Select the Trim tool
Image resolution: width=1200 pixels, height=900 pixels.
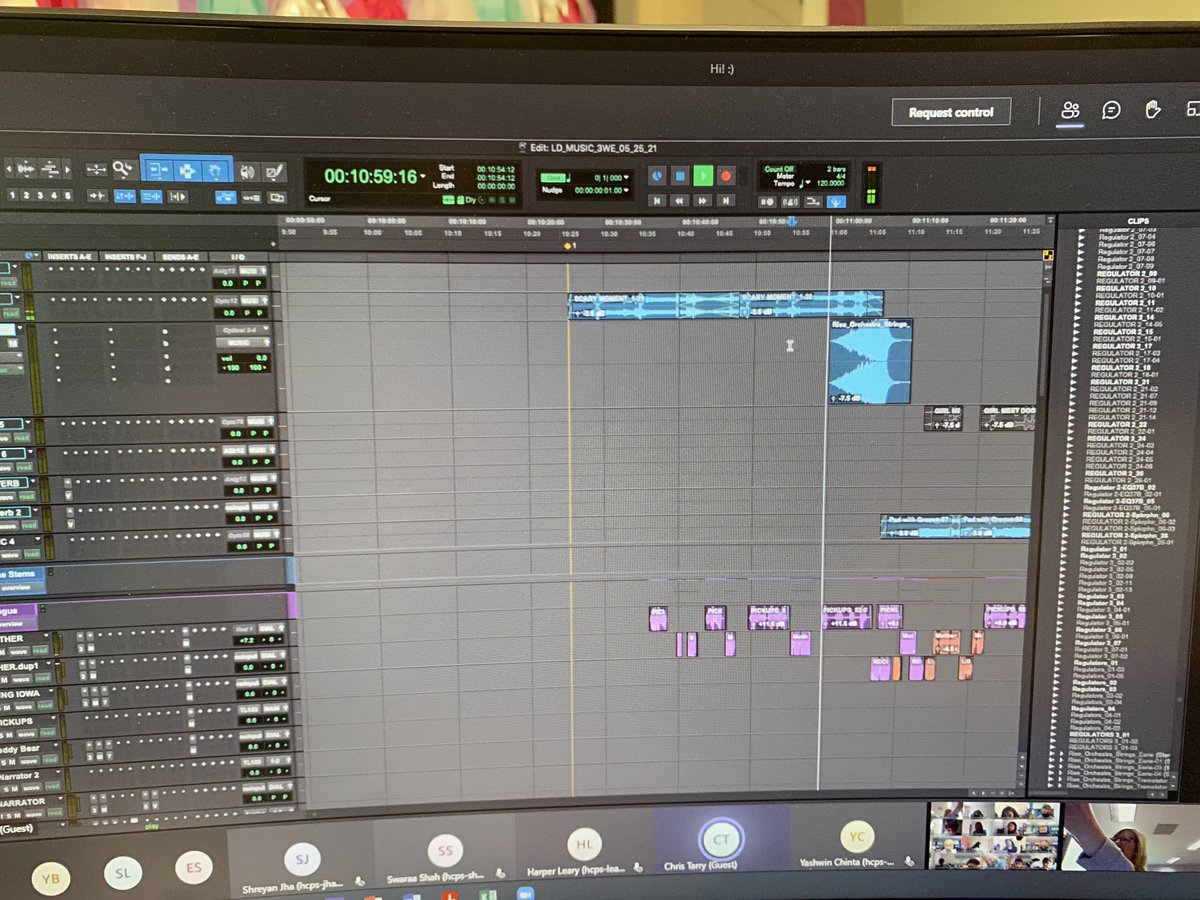click(x=160, y=170)
